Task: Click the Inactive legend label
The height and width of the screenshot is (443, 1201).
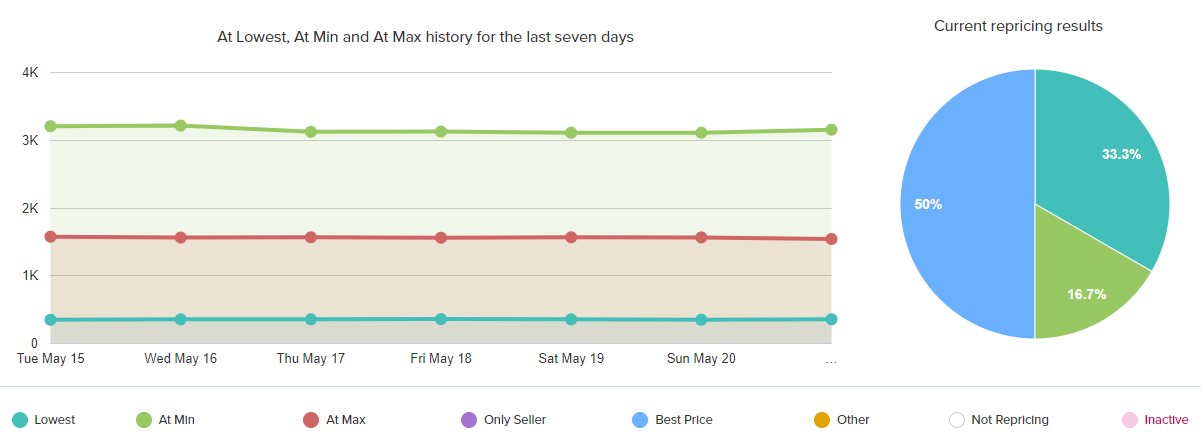Action: (x=1166, y=420)
